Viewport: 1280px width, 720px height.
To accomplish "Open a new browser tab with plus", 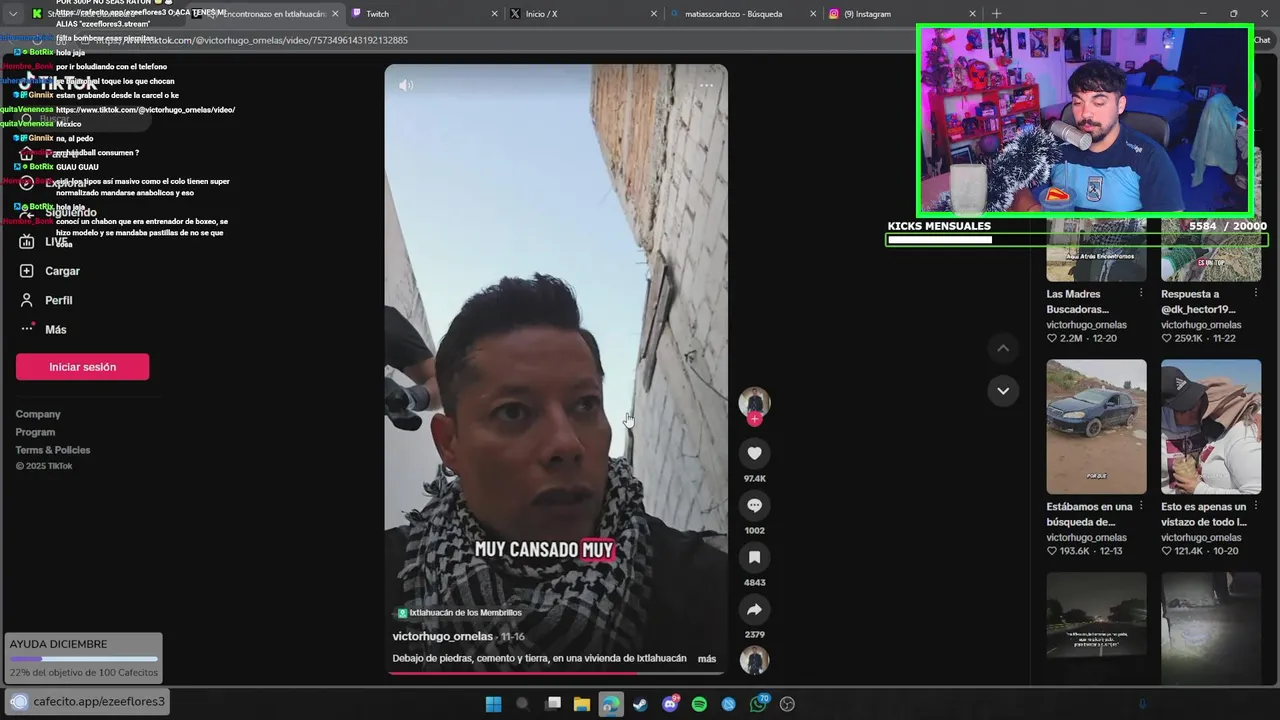I will coord(996,14).
